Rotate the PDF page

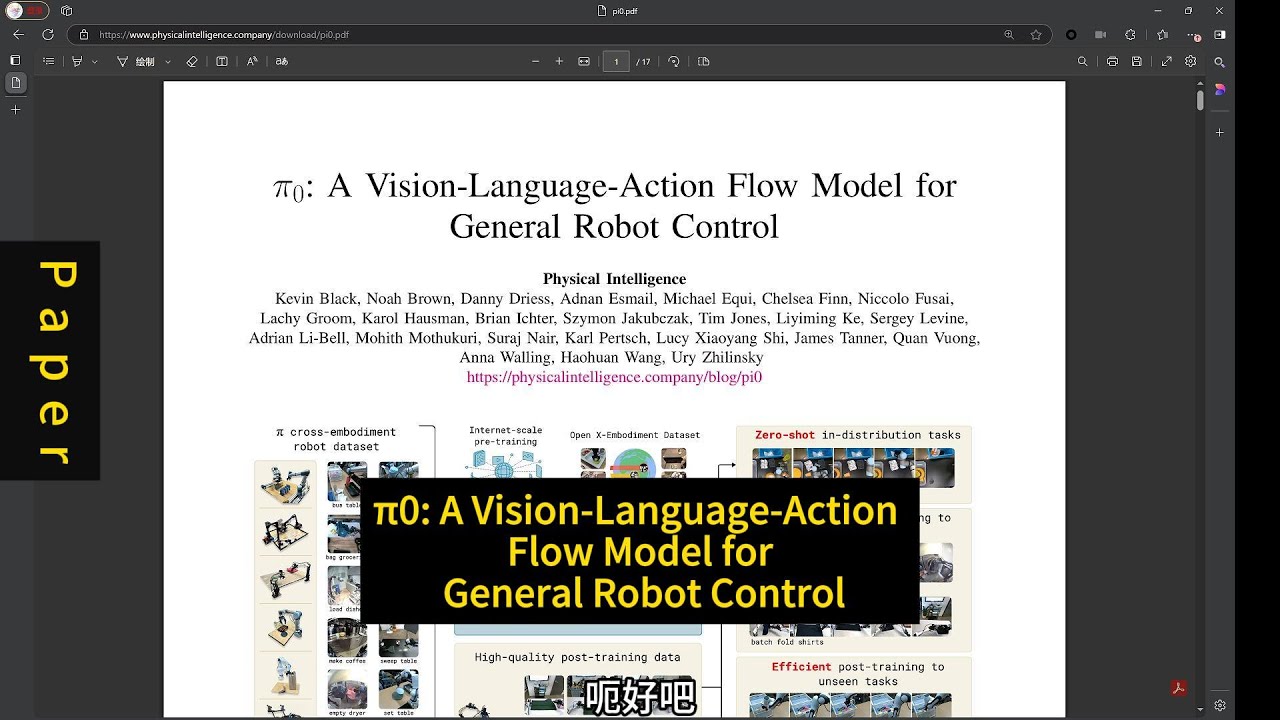pos(674,61)
